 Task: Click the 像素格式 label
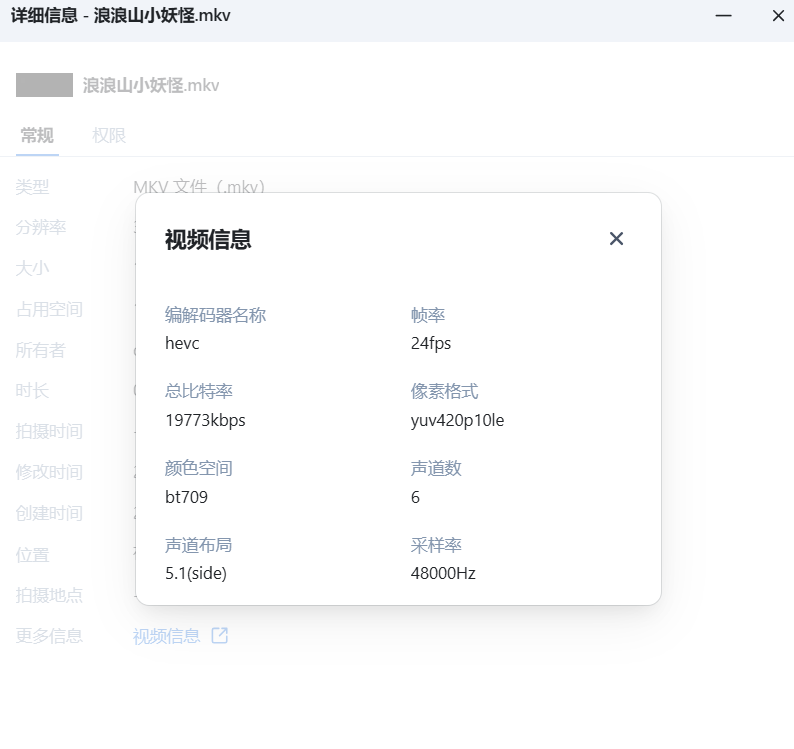point(444,391)
